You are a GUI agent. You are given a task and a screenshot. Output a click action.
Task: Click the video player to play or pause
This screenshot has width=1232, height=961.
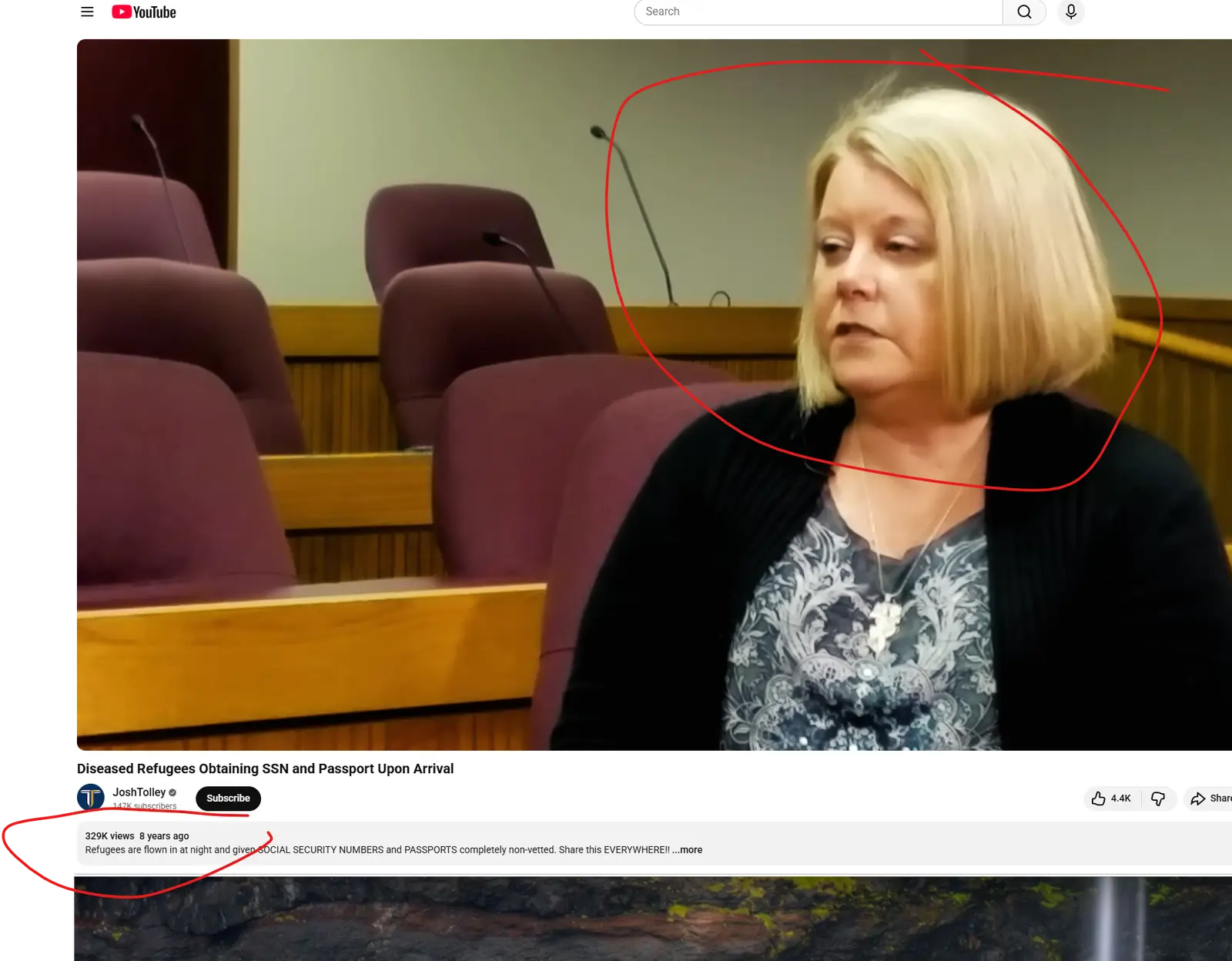(x=654, y=394)
